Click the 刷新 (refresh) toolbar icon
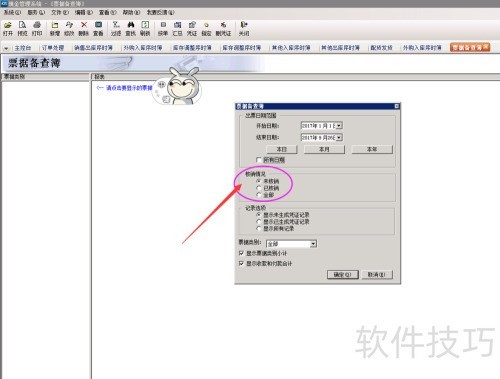Image resolution: width=500 pixels, height=379 pixels. [145, 25]
